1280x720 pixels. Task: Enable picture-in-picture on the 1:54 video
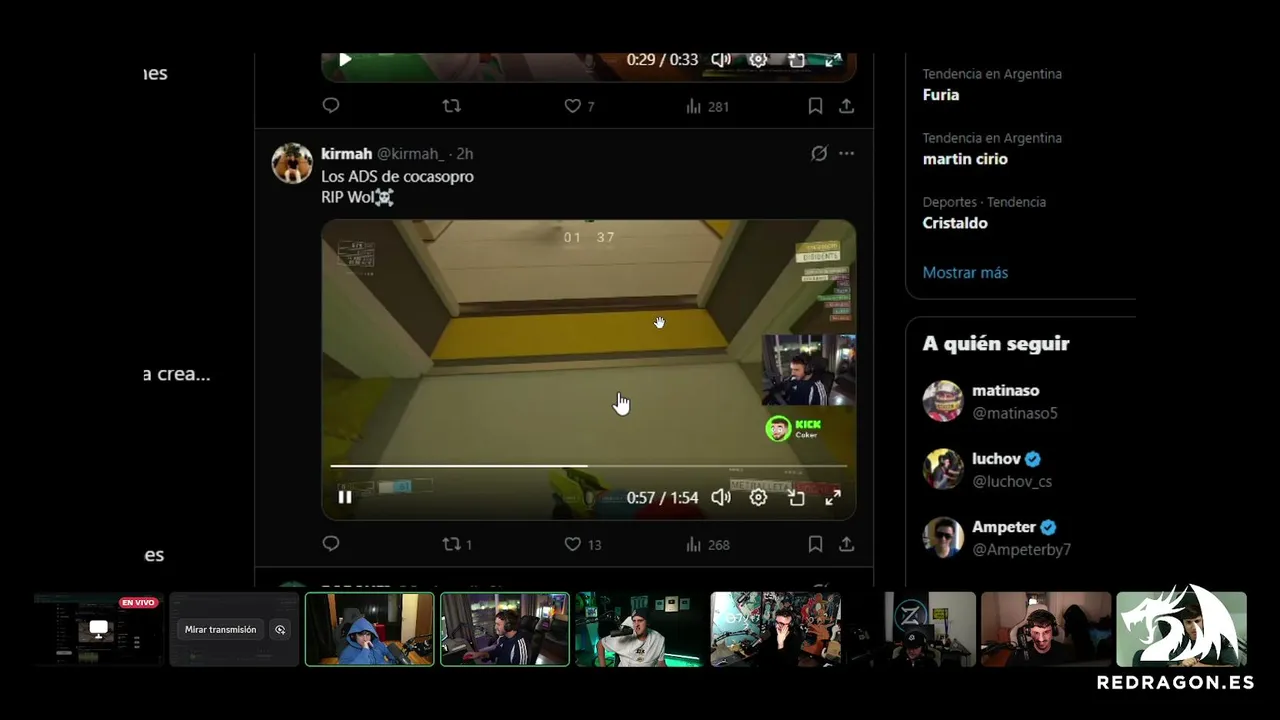click(x=796, y=497)
